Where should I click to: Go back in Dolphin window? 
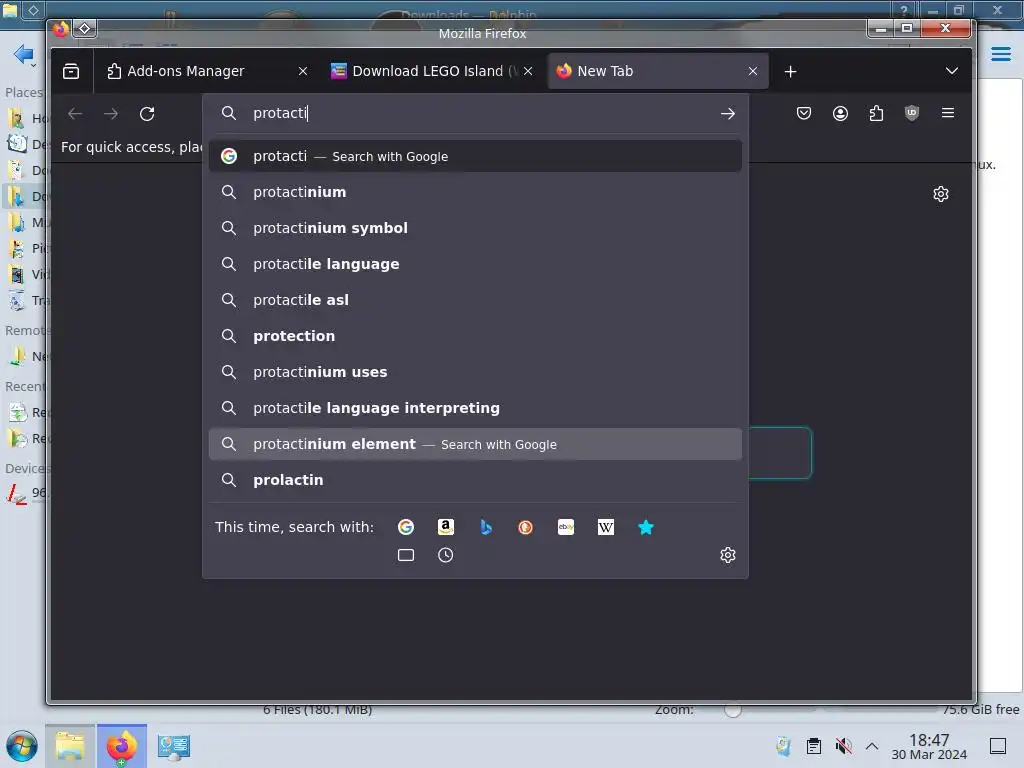[24, 54]
